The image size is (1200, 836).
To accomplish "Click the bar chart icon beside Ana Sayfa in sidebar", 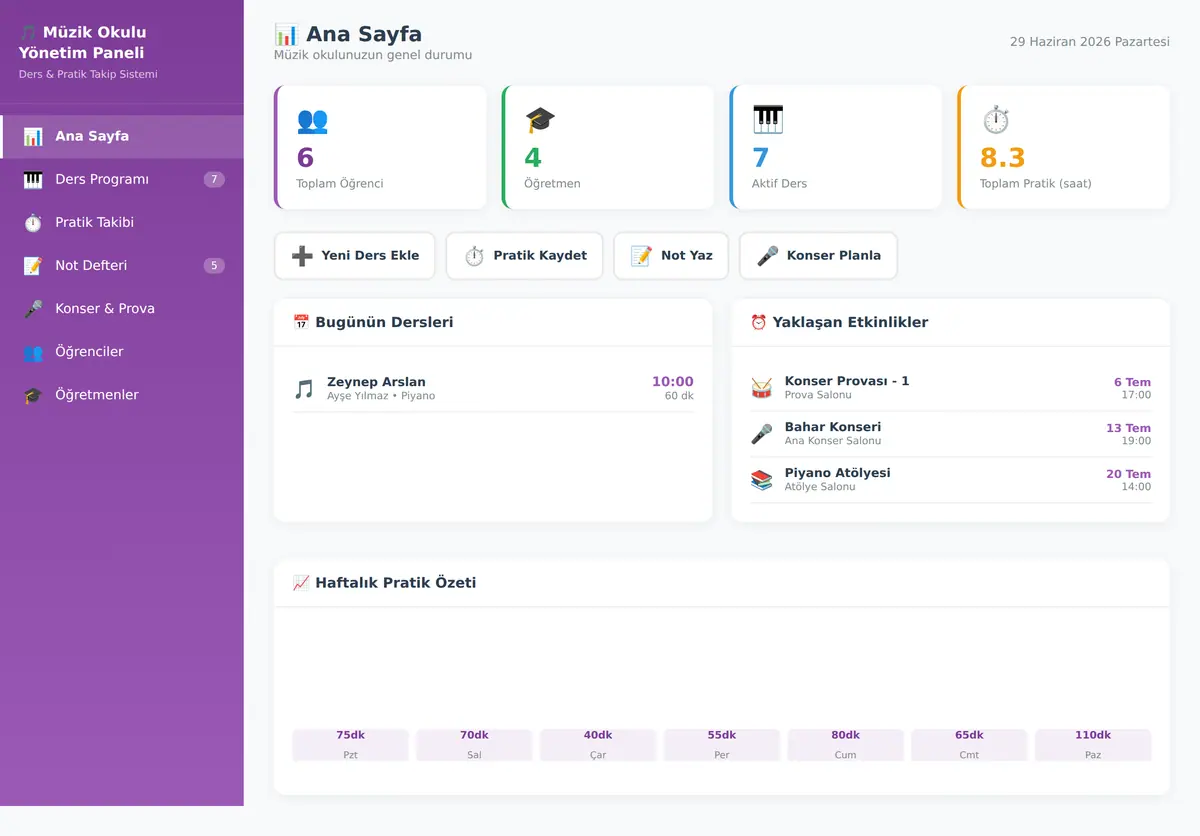I will 33,137.
